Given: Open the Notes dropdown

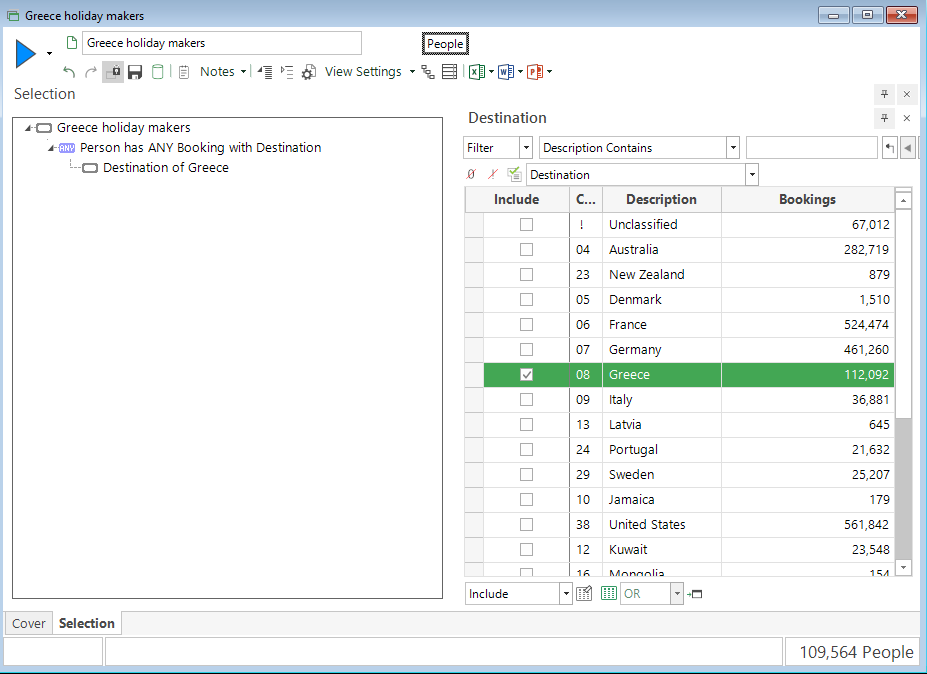Looking at the screenshot, I should click(x=243, y=72).
